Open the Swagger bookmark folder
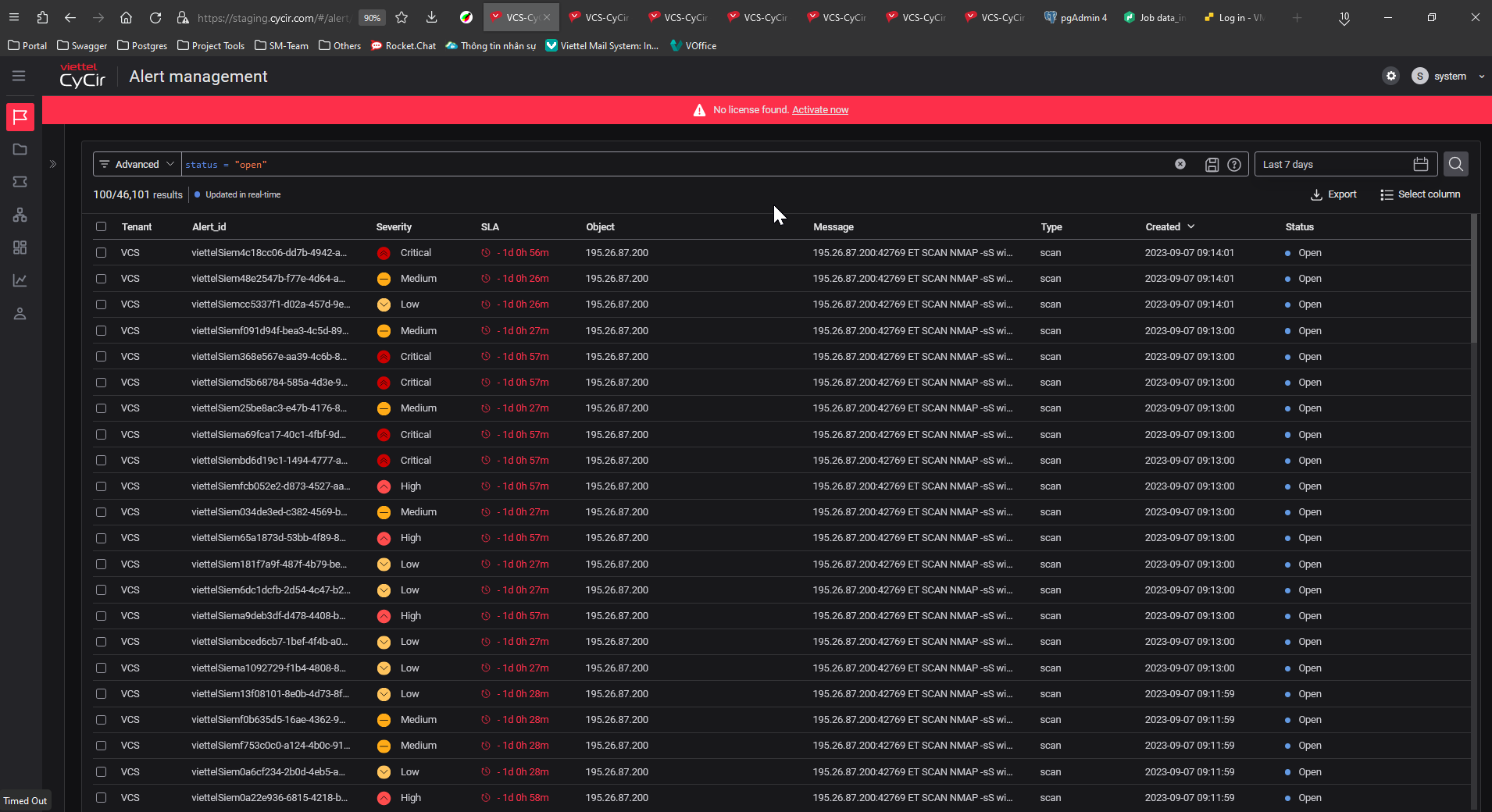This screenshot has height=812, width=1492. 82,46
